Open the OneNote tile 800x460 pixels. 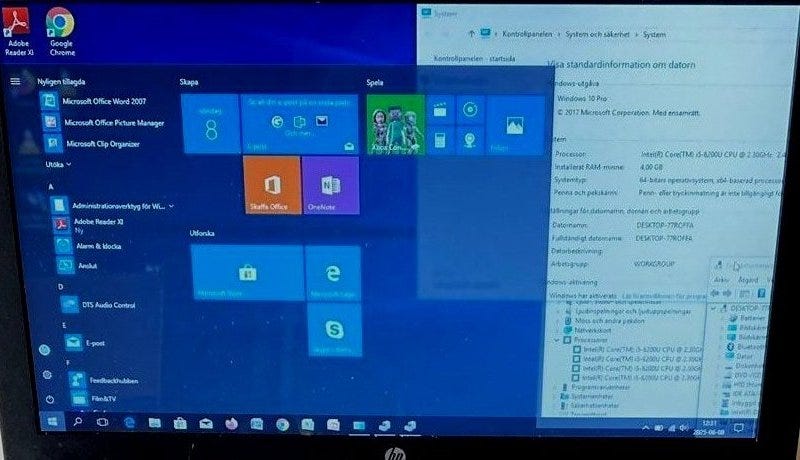pyautogui.click(x=331, y=186)
